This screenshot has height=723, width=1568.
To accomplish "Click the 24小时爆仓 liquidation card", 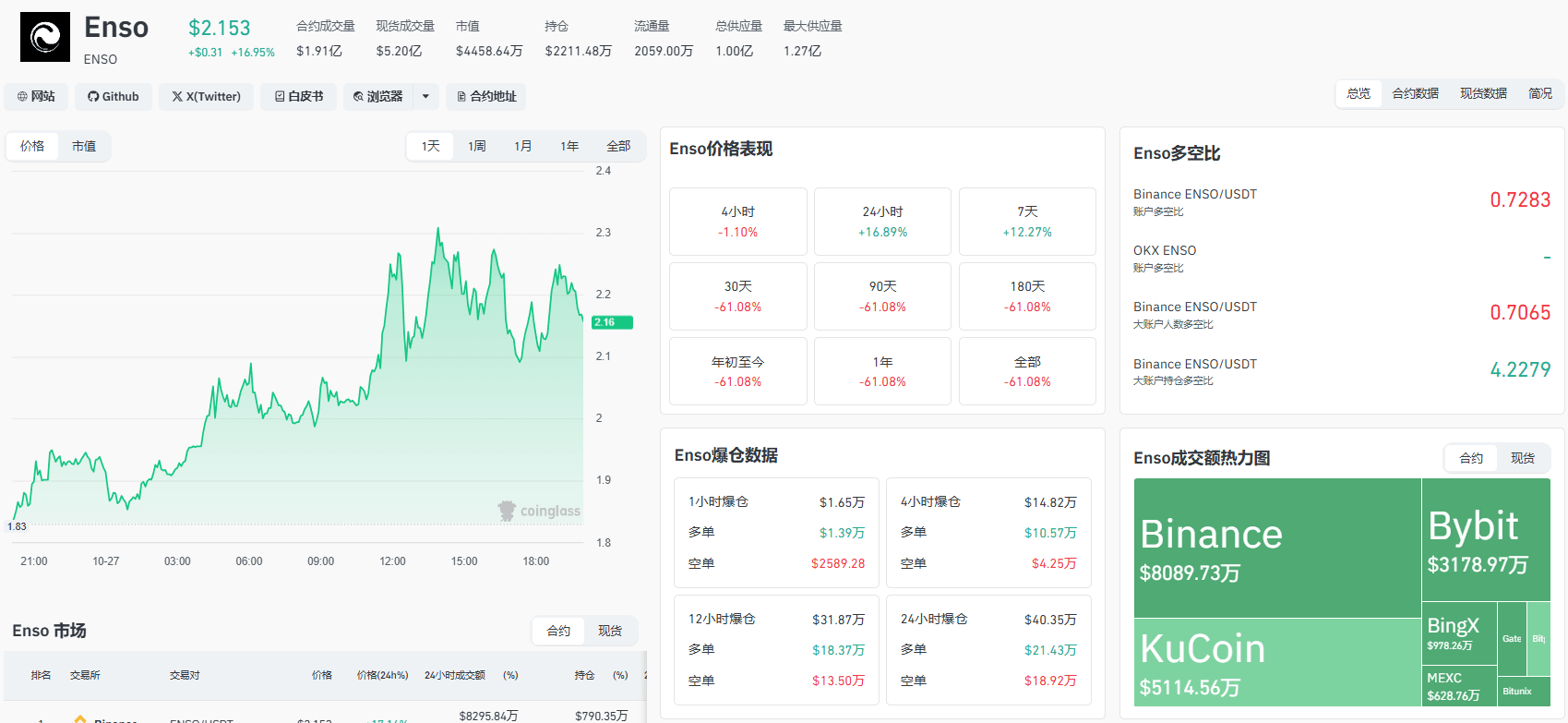I will click(x=988, y=650).
